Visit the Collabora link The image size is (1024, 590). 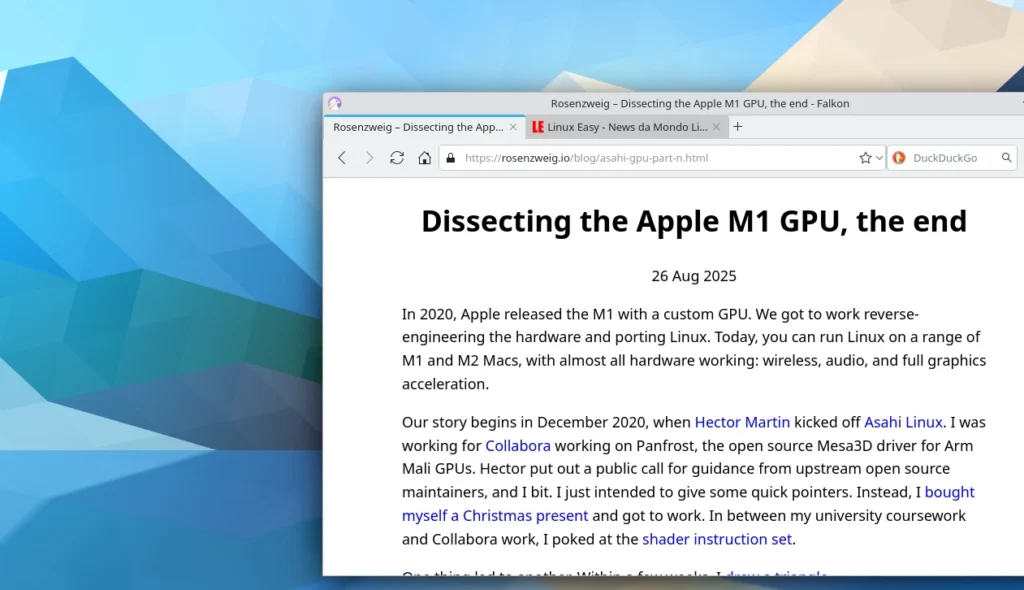(x=518, y=446)
